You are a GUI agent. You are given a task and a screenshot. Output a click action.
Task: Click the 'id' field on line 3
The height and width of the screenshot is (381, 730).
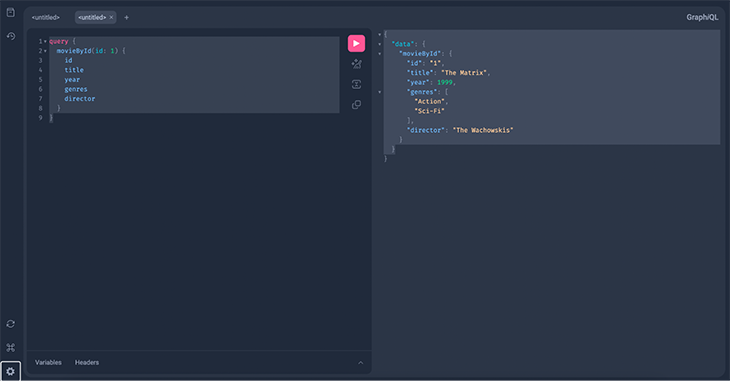coord(68,61)
